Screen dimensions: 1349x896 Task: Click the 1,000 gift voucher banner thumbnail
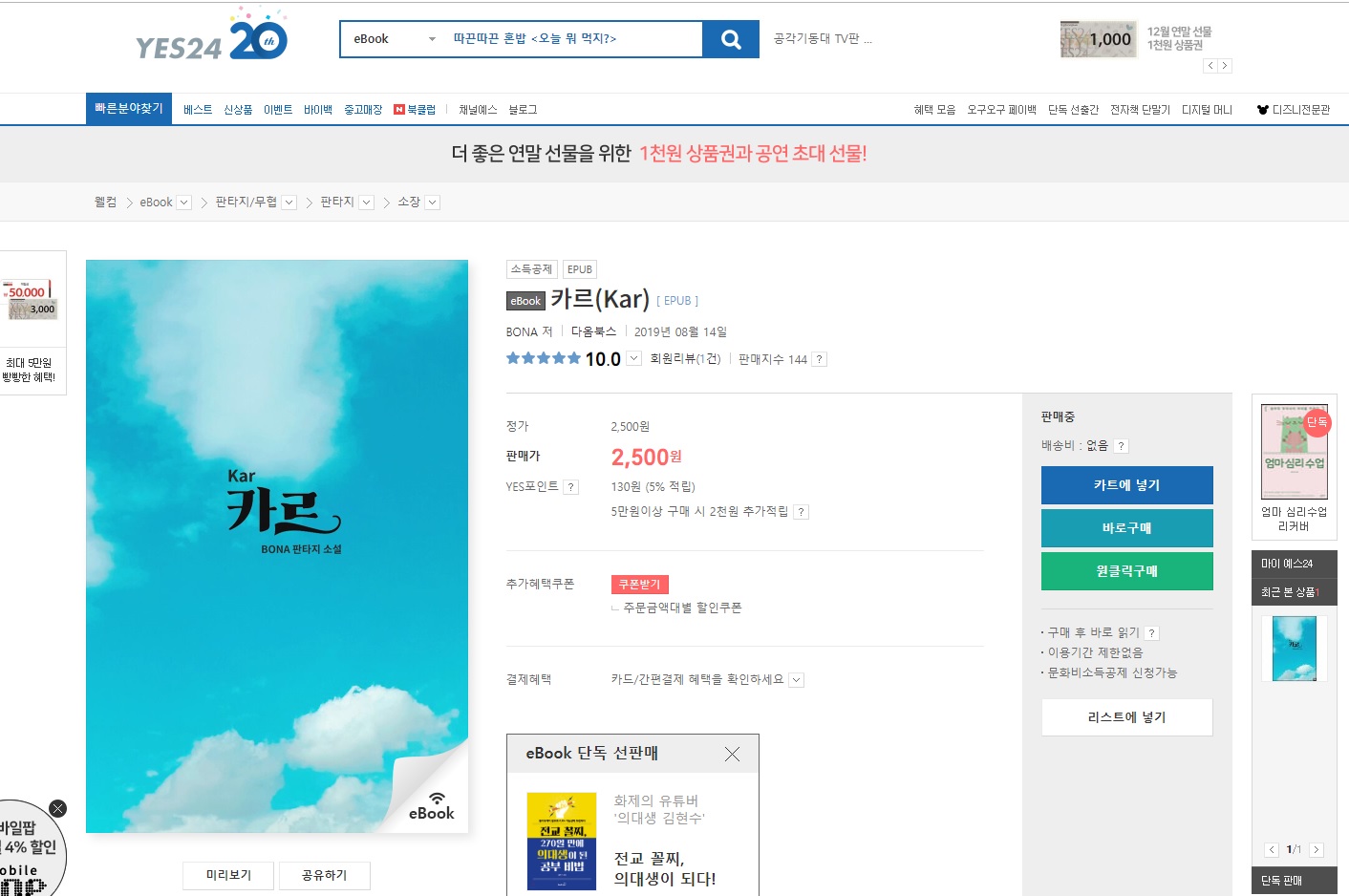[1099, 39]
